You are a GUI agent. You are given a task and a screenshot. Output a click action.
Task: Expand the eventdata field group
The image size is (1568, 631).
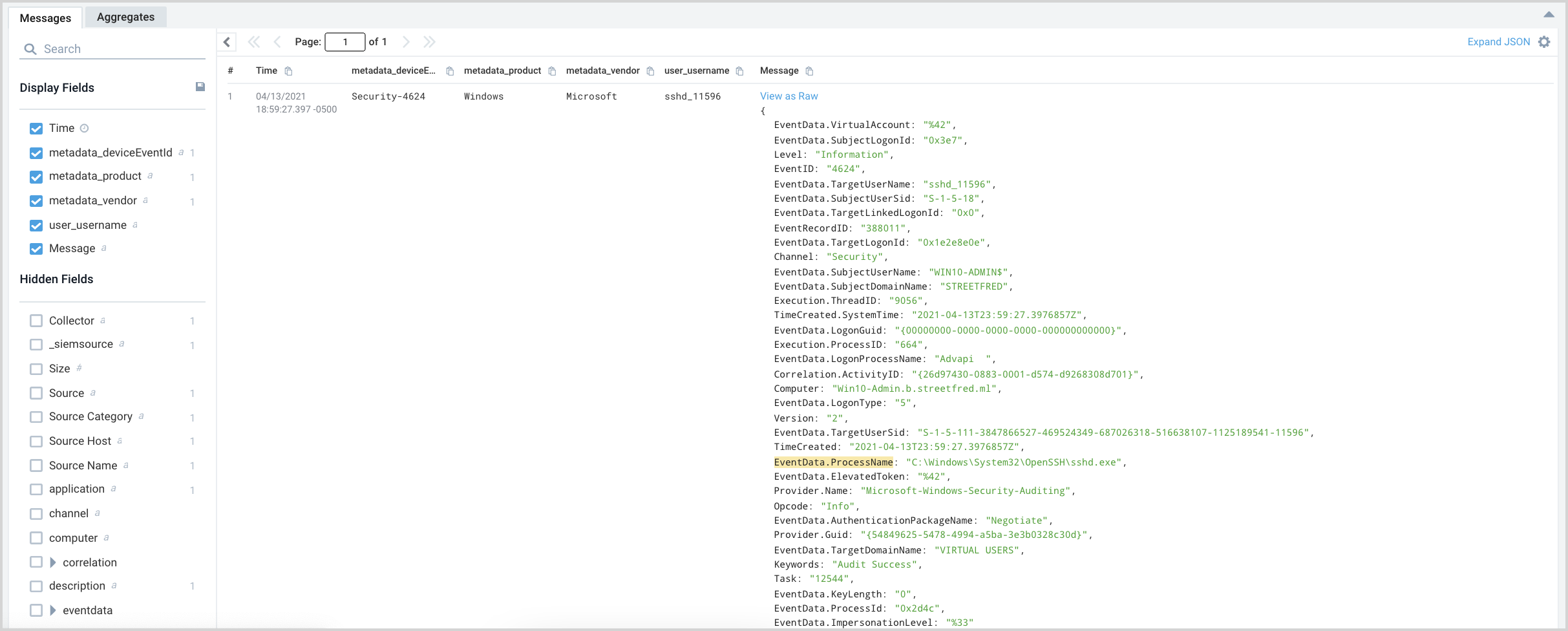coord(53,610)
